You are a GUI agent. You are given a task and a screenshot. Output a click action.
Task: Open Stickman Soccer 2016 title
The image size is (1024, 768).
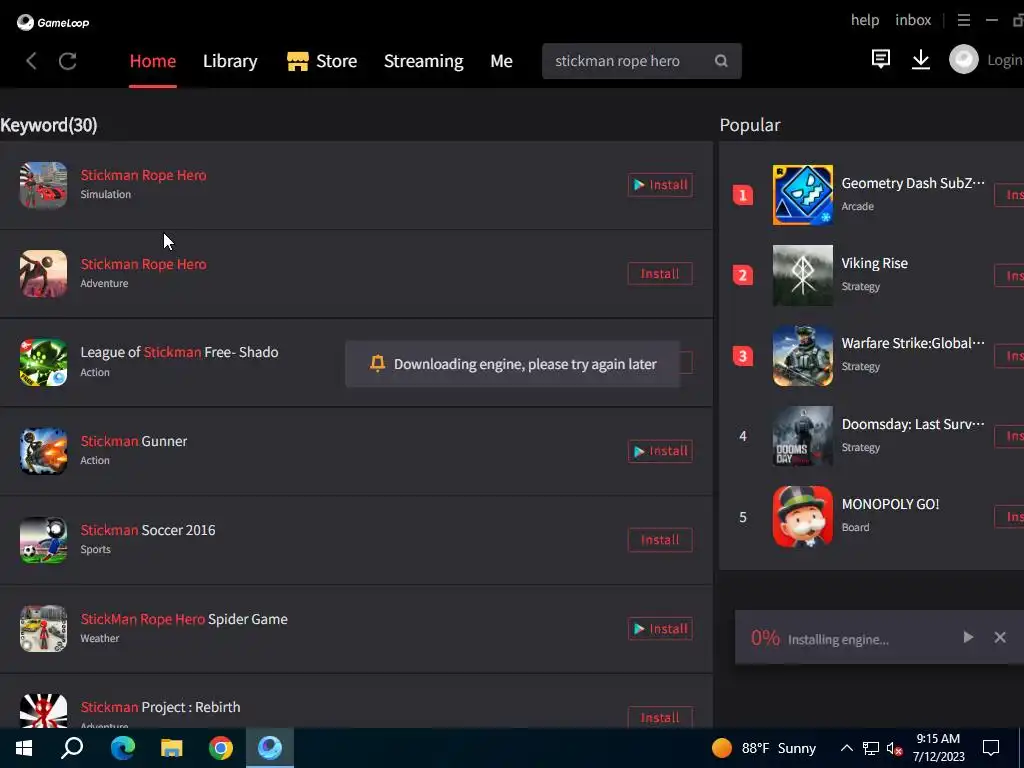coord(148,530)
